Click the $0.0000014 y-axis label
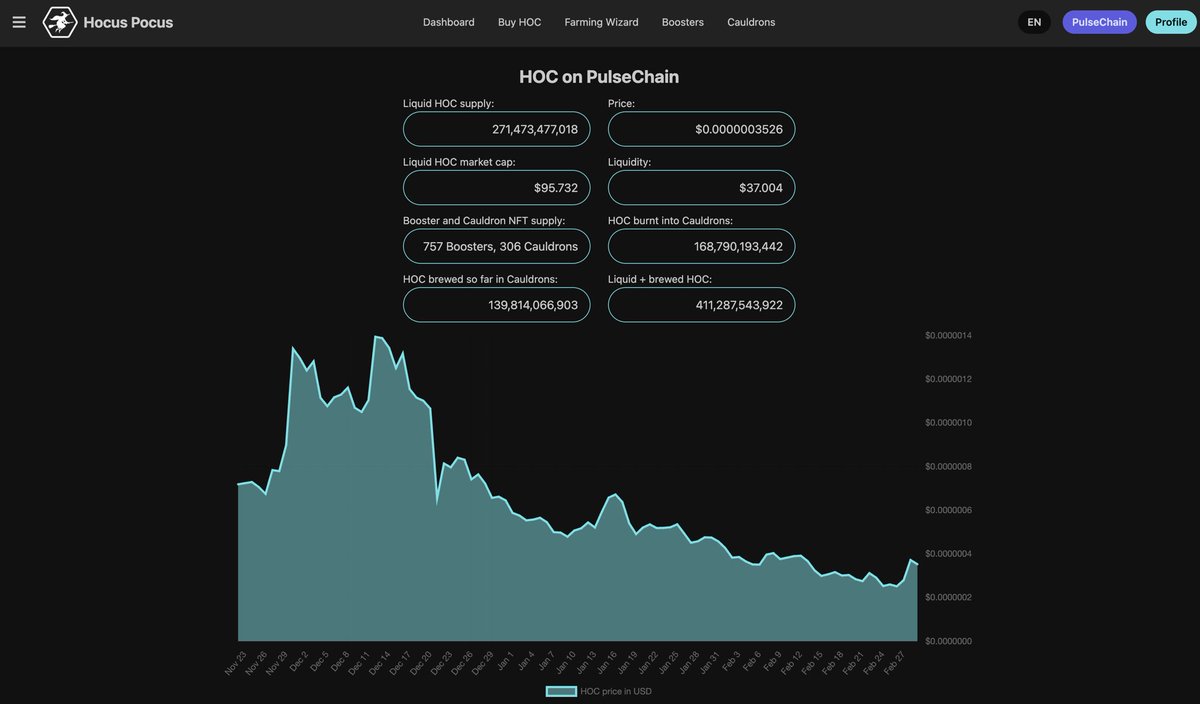 click(x=948, y=335)
